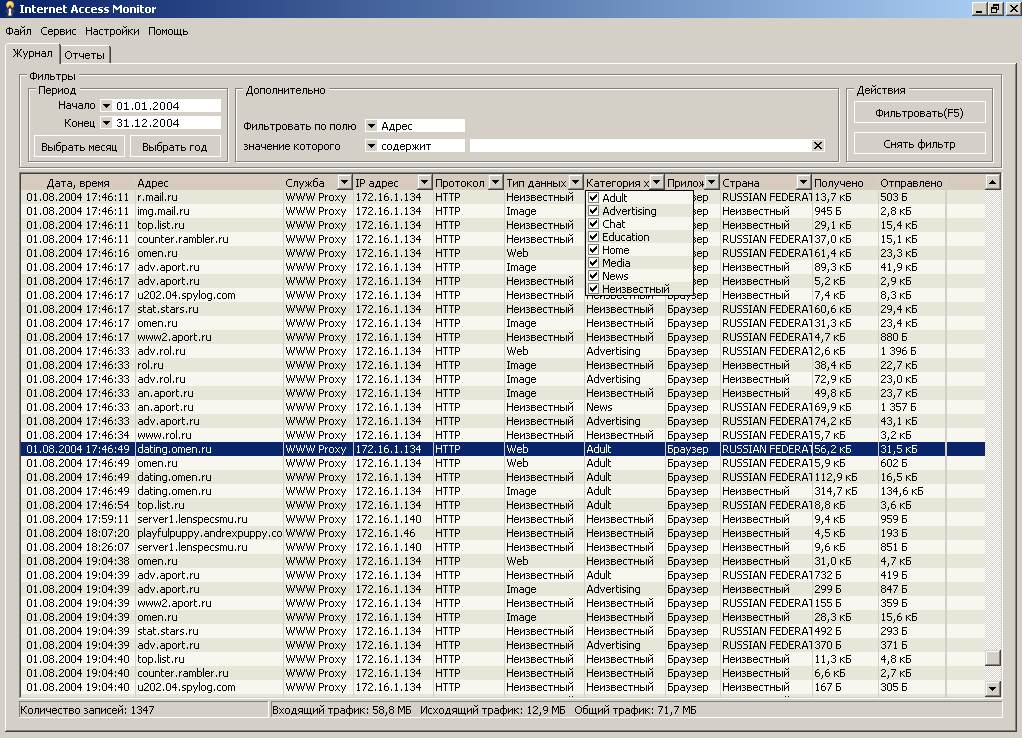The height and width of the screenshot is (738, 1022).
Task: Clear the filter value with X icon
Action: pyautogui.click(x=817, y=146)
